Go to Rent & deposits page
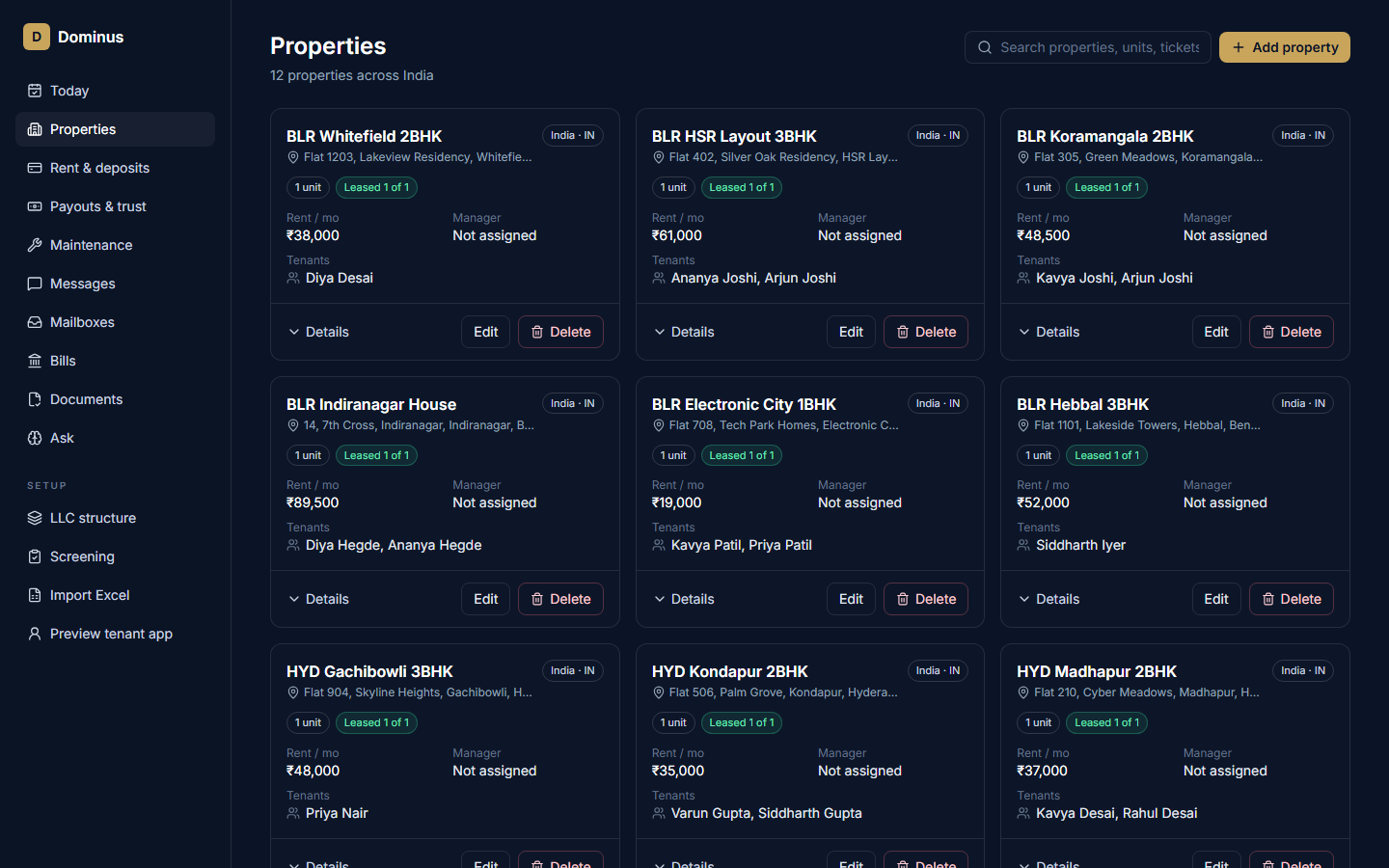Image resolution: width=1389 pixels, height=868 pixels. click(x=115, y=168)
